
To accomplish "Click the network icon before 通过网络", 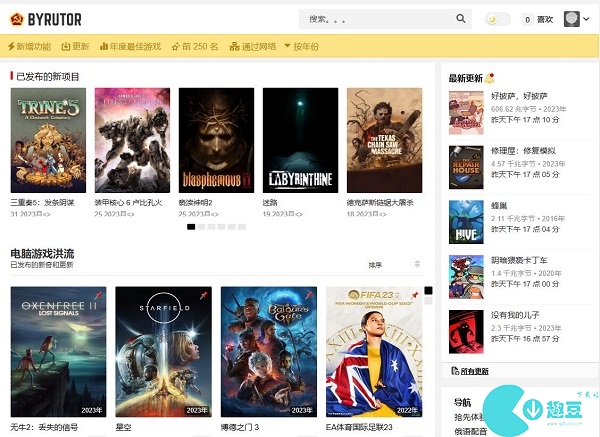I will pyautogui.click(x=234, y=47).
